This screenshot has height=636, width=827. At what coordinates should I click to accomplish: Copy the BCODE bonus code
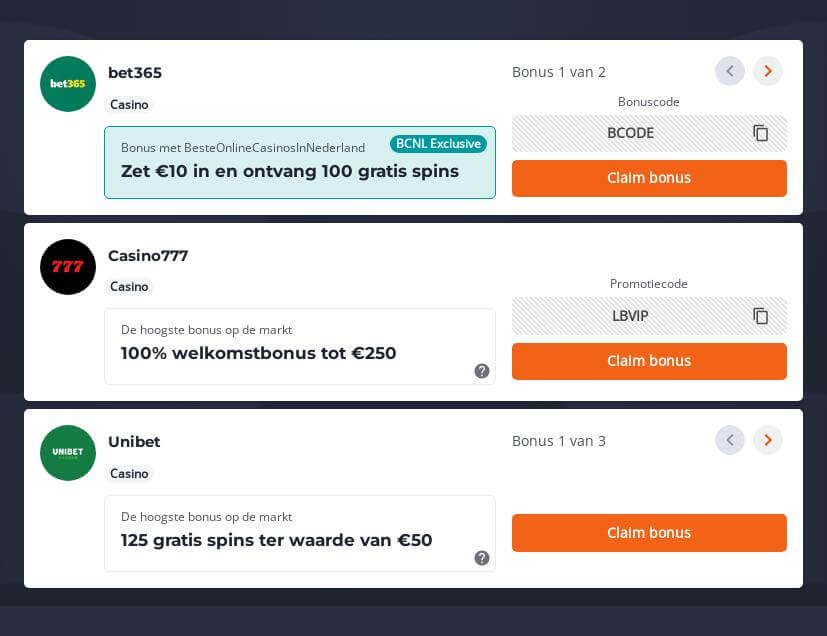[761, 133]
